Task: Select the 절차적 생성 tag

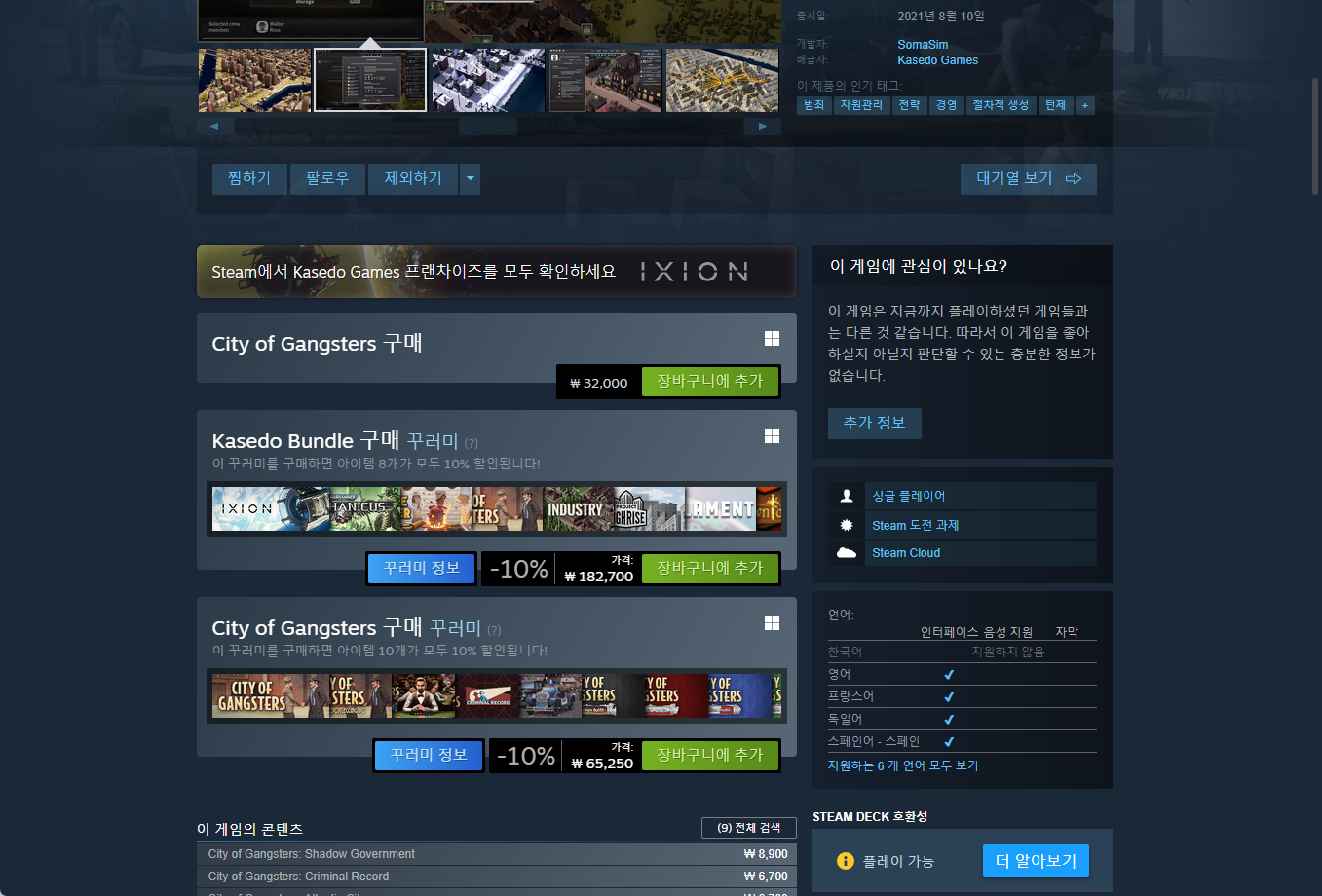Action: point(1001,105)
